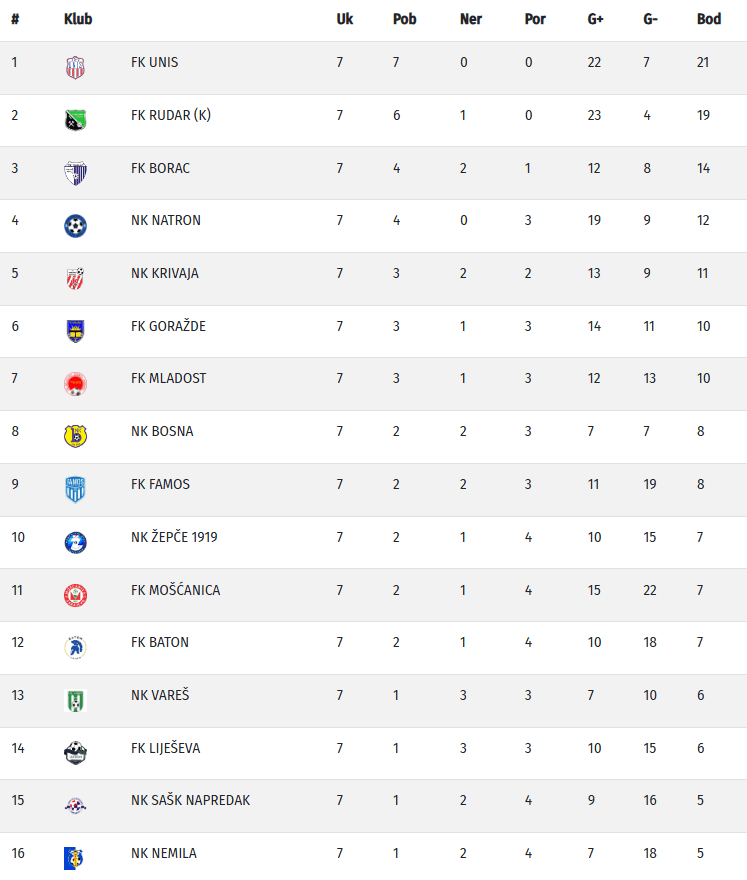The image size is (747, 880).
Task: Click the NK Krivaja club crest
Action: pos(75,279)
